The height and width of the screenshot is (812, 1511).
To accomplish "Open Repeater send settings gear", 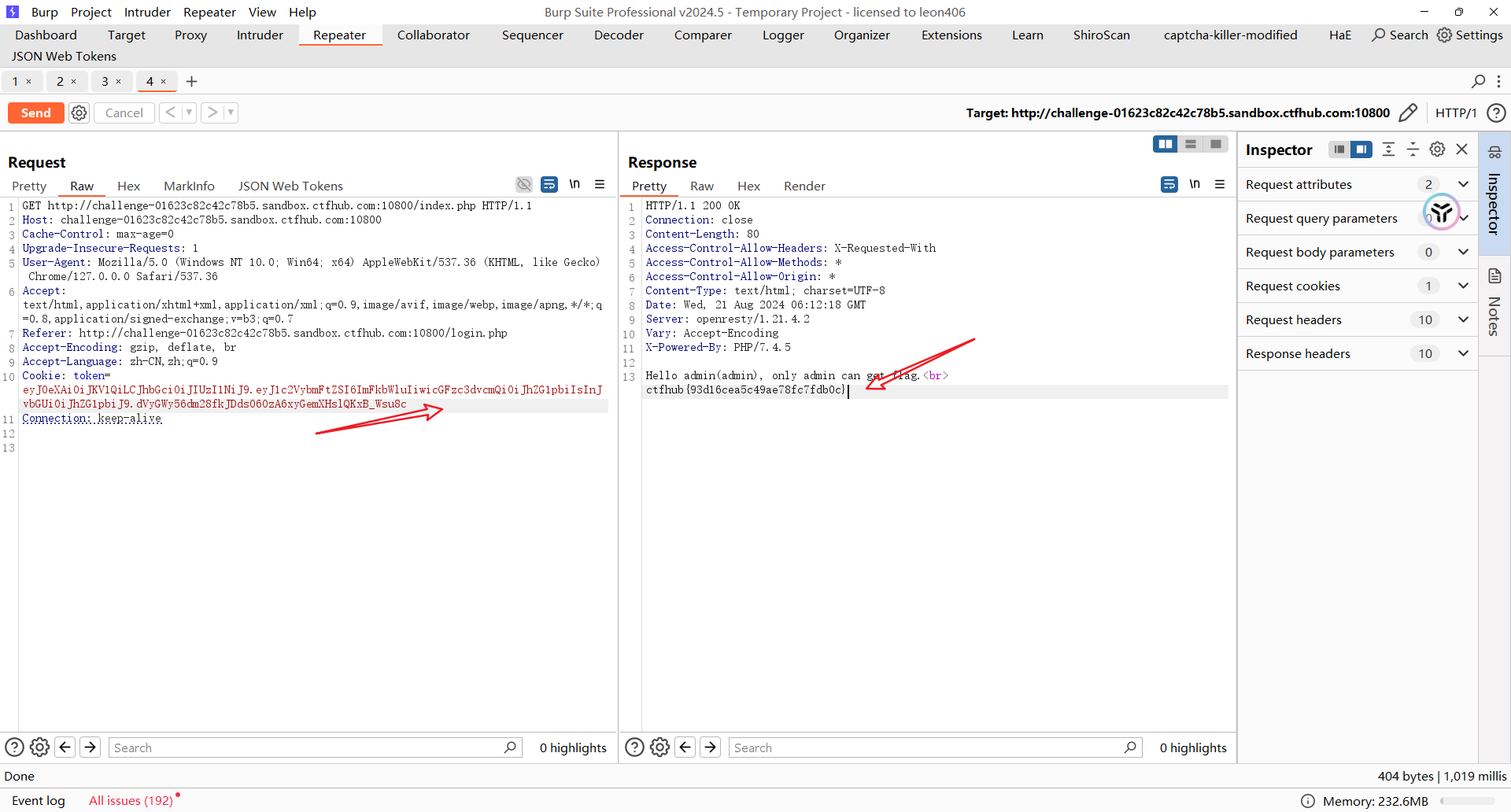I will pyautogui.click(x=79, y=113).
